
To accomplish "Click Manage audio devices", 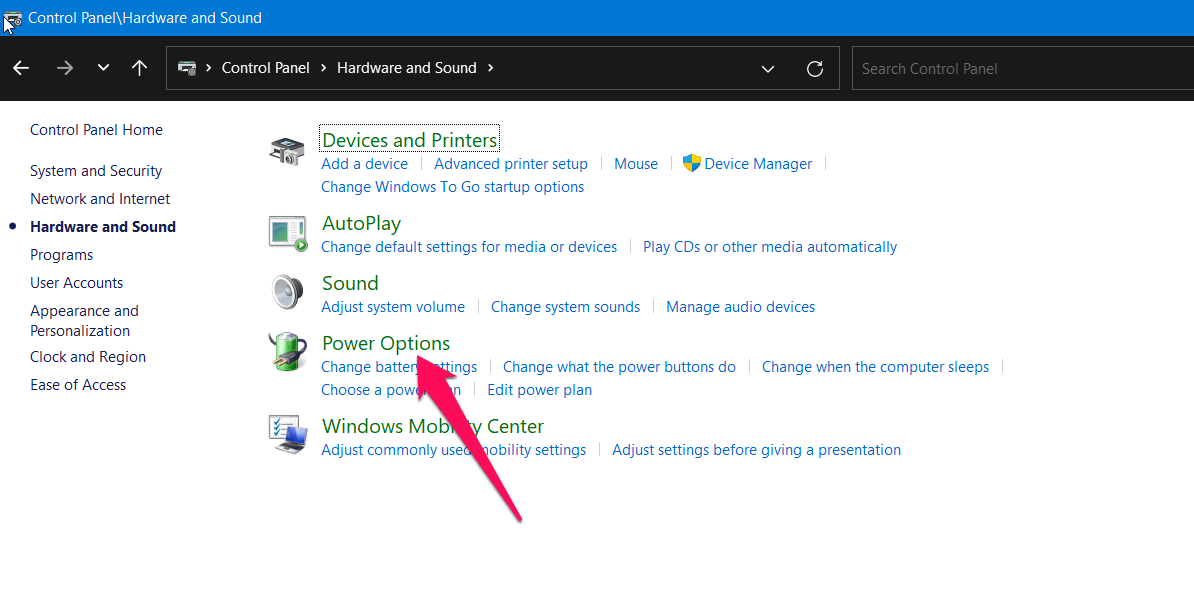I will [x=740, y=307].
